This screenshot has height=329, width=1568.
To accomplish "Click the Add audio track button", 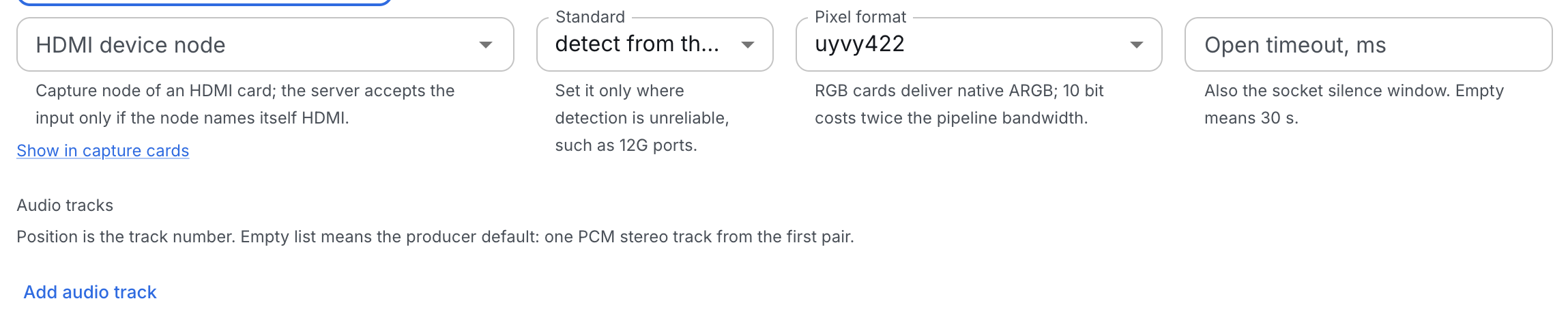I will tap(90, 292).
